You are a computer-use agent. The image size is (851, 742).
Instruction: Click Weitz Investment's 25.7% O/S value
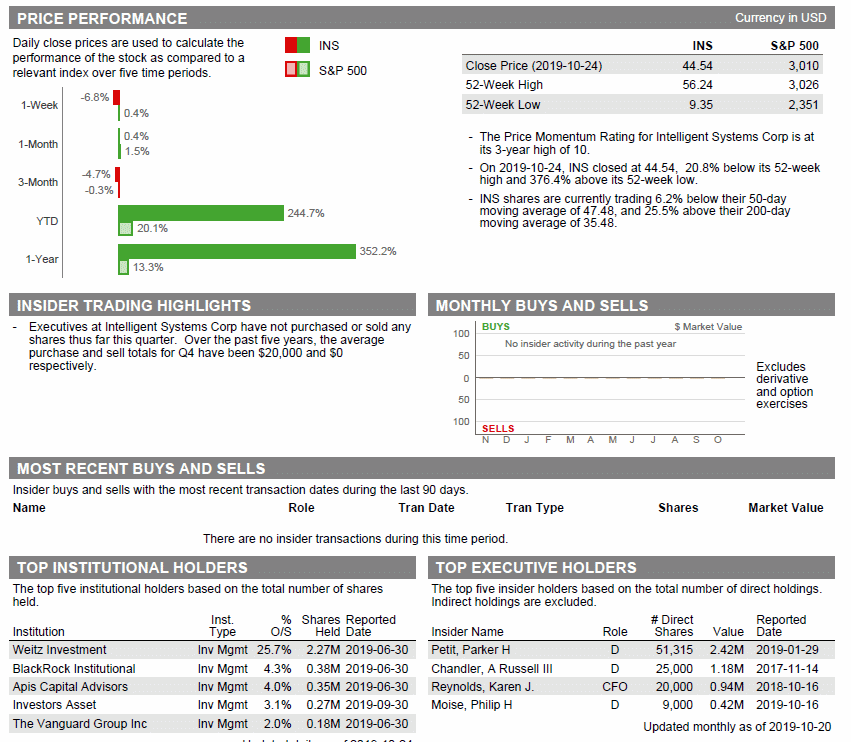tap(274, 650)
